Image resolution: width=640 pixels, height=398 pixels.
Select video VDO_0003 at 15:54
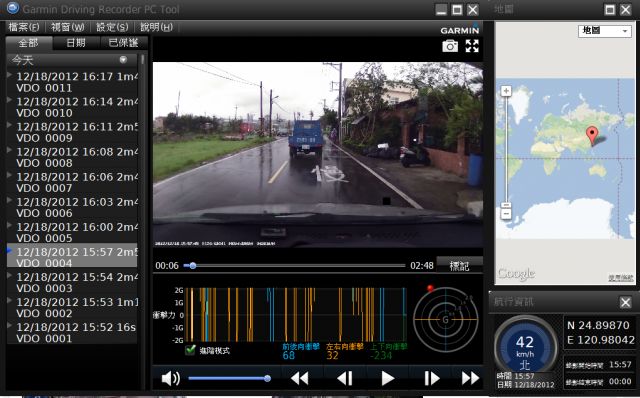pyautogui.click(x=72, y=282)
